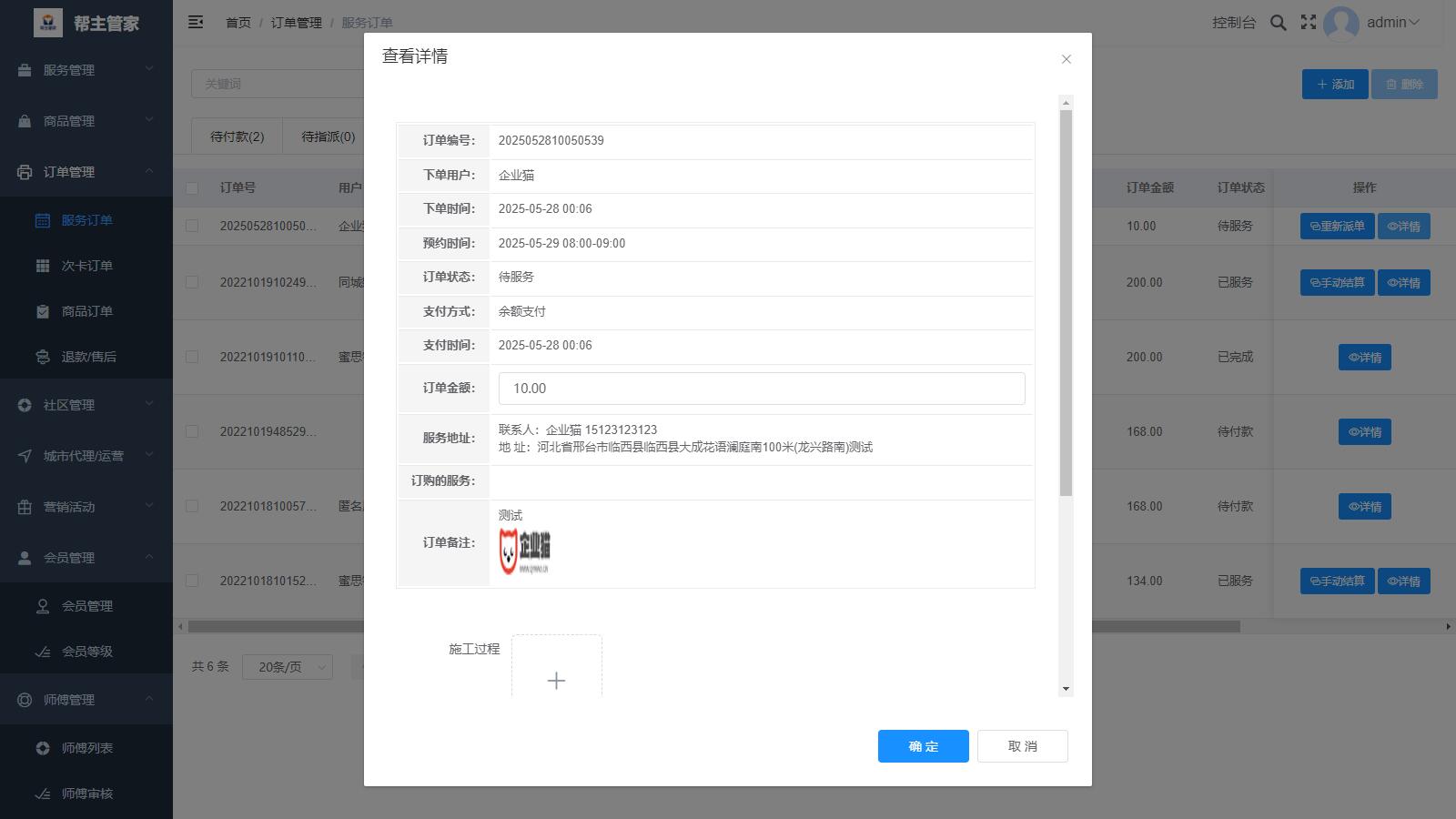The image size is (1456, 819).
Task: Close the 查看详情 dialog with X
Action: pos(1067,59)
